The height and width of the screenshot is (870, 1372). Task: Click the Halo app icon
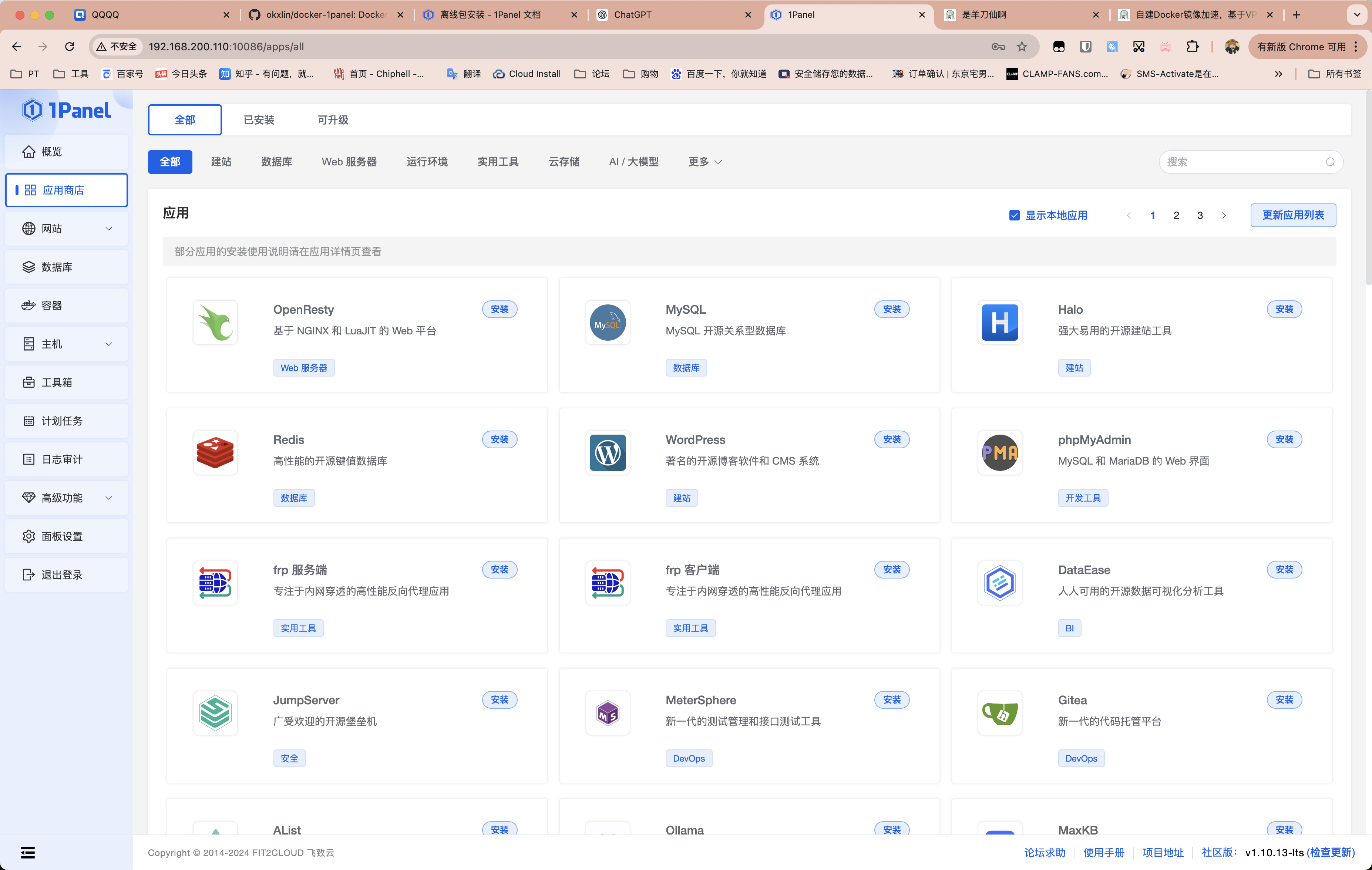1000,323
